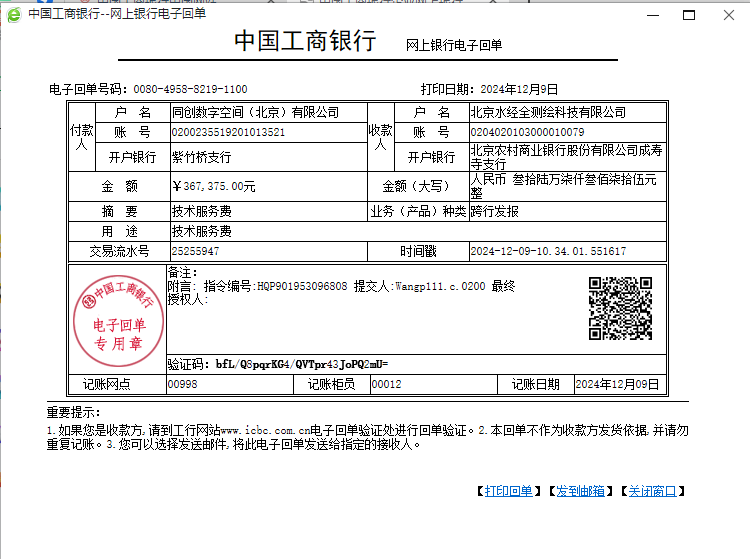Click the QR code on the receipt
Viewport: 750px width, 559px height.
point(620,308)
